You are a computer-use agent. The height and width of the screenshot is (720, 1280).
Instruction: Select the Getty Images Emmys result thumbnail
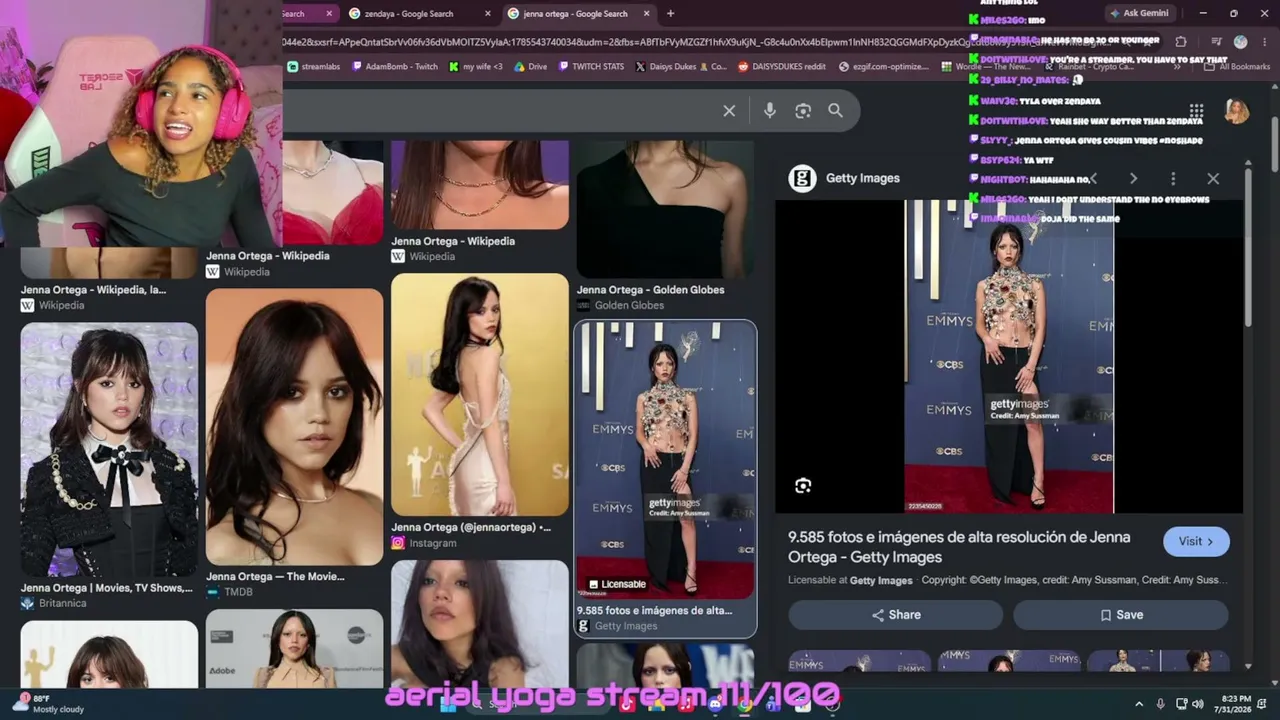(x=665, y=461)
